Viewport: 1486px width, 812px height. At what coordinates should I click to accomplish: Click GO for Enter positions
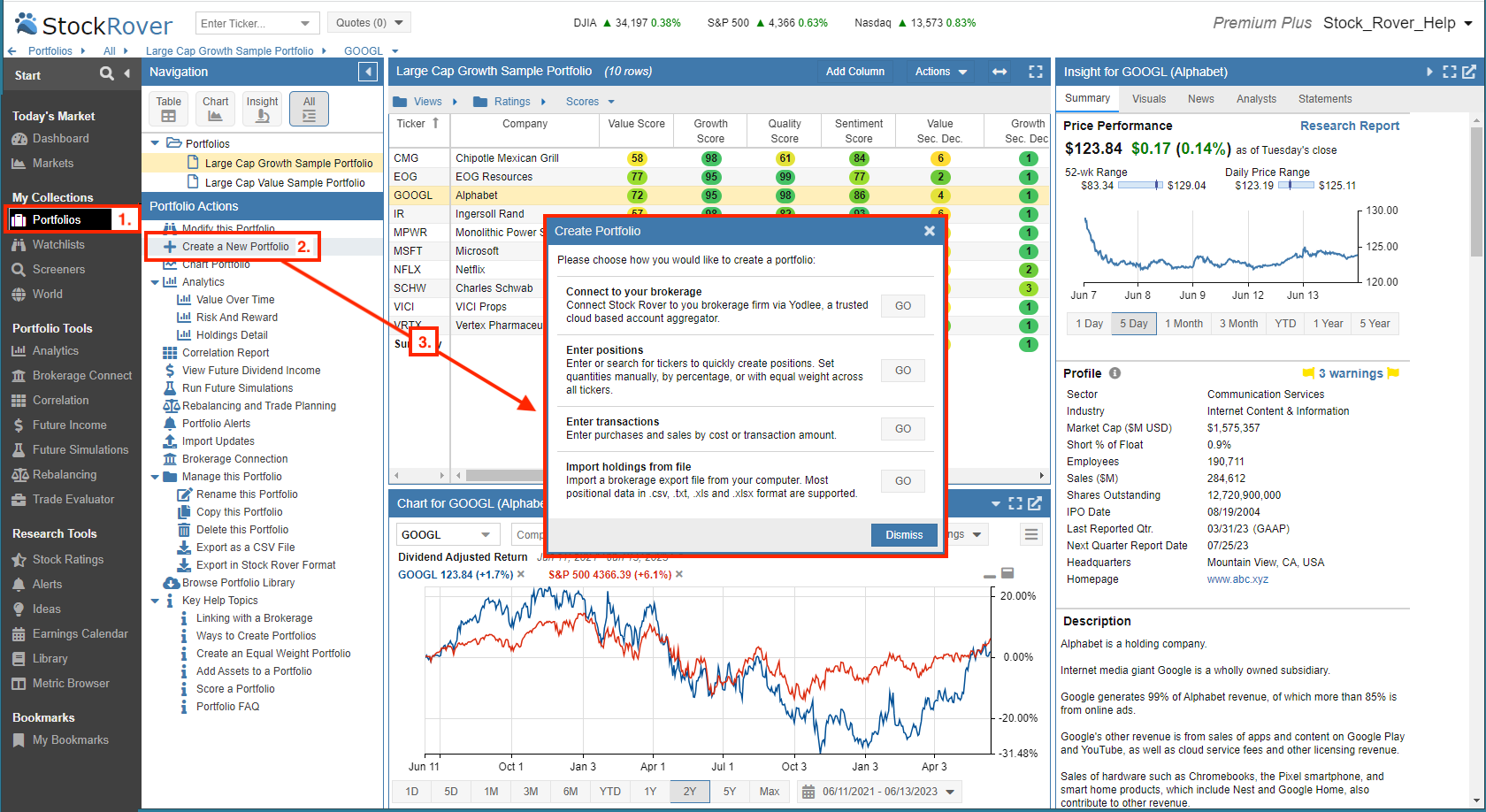(x=903, y=371)
